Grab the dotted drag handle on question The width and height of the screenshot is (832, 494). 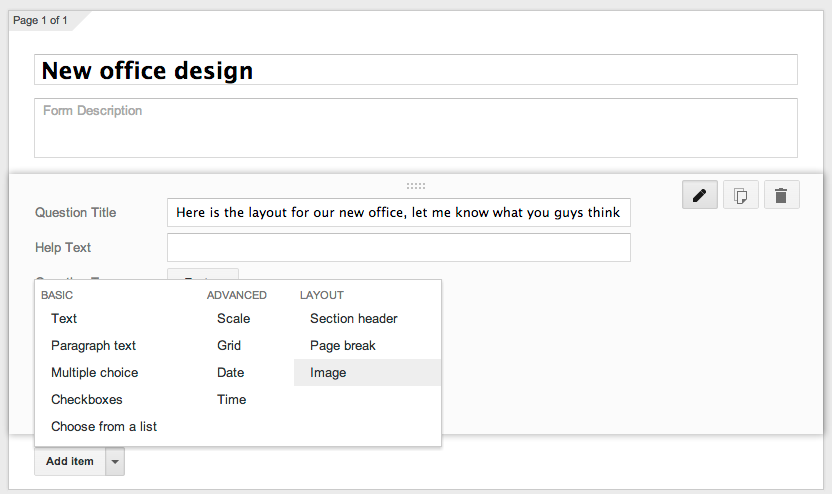[x=416, y=185]
